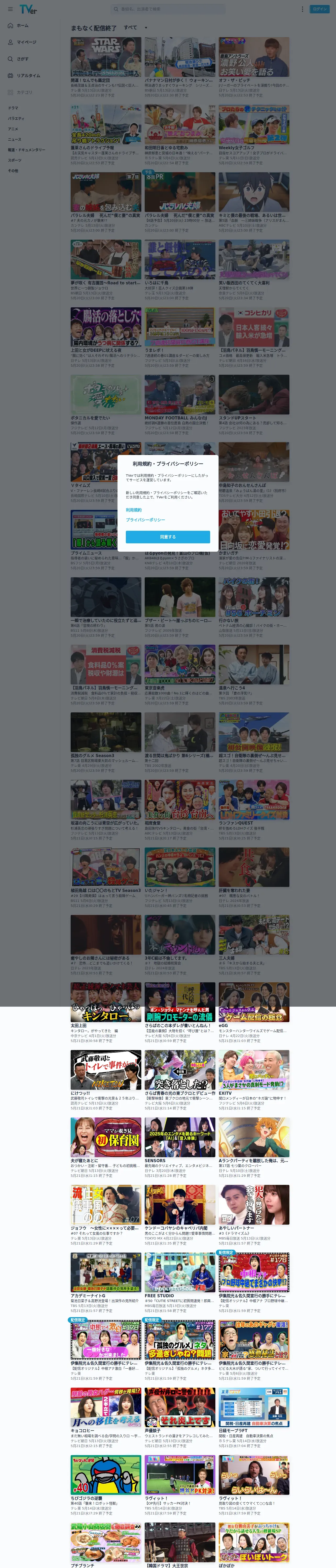Open the ちびゴジラの逆襲 #40 thumbnail
This screenshot has width=336, height=1568.
coord(105,1475)
